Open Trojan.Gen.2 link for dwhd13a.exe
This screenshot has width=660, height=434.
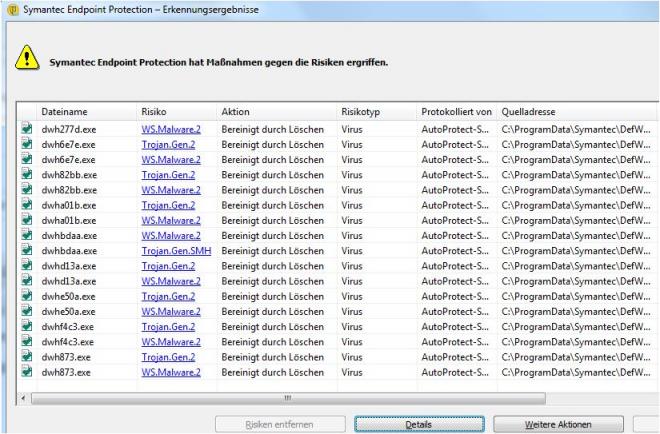[168, 266]
